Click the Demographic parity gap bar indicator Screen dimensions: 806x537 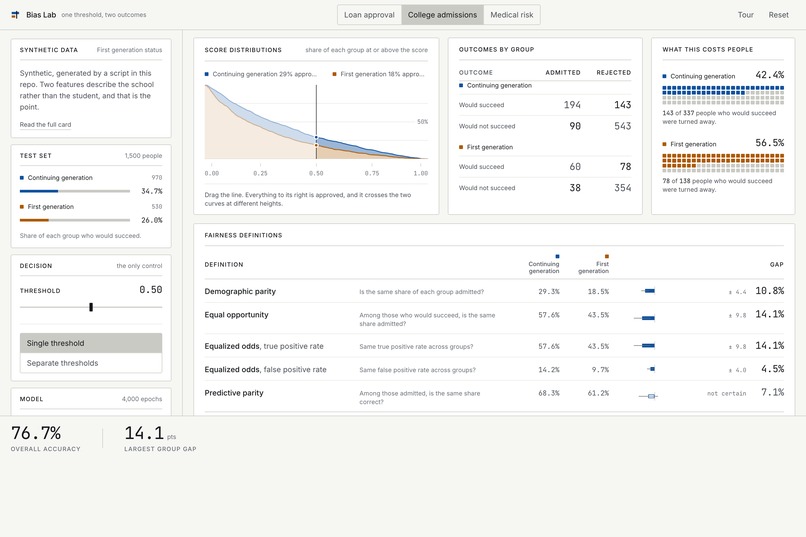(x=648, y=291)
